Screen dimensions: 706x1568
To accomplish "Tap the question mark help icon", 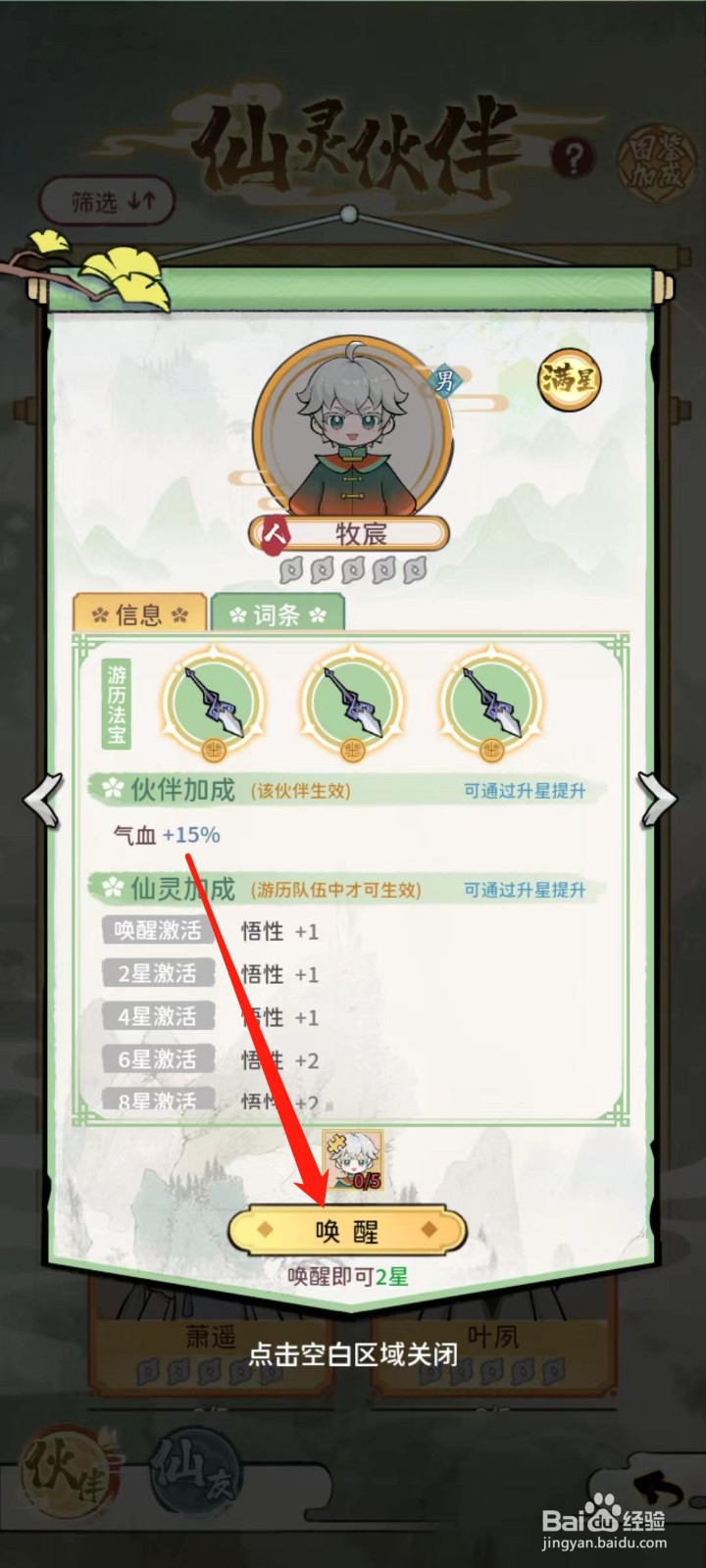I will coord(575,157).
